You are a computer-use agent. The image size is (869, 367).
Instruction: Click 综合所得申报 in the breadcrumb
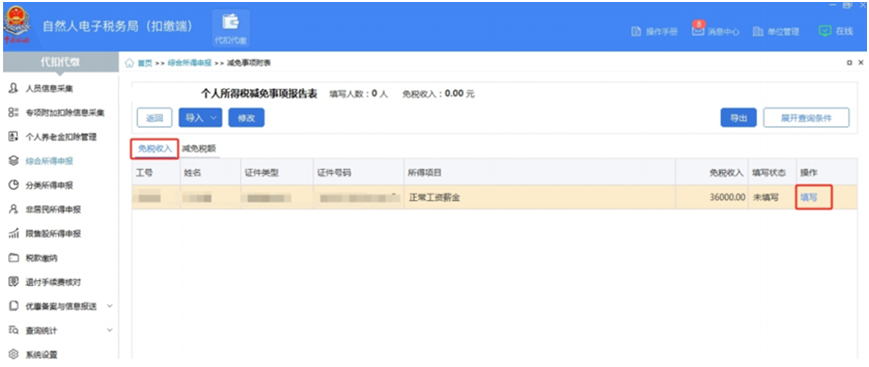pyautogui.click(x=190, y=63)
